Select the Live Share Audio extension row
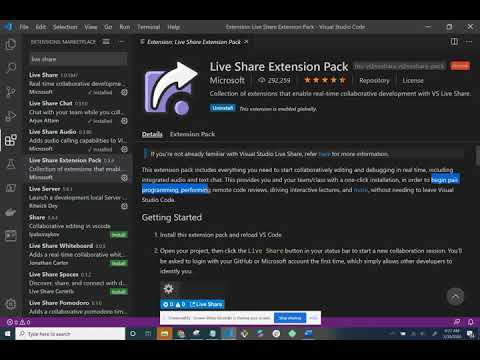Image resolution: width=480 pixels, height=360 pixels. coord(77,140)
